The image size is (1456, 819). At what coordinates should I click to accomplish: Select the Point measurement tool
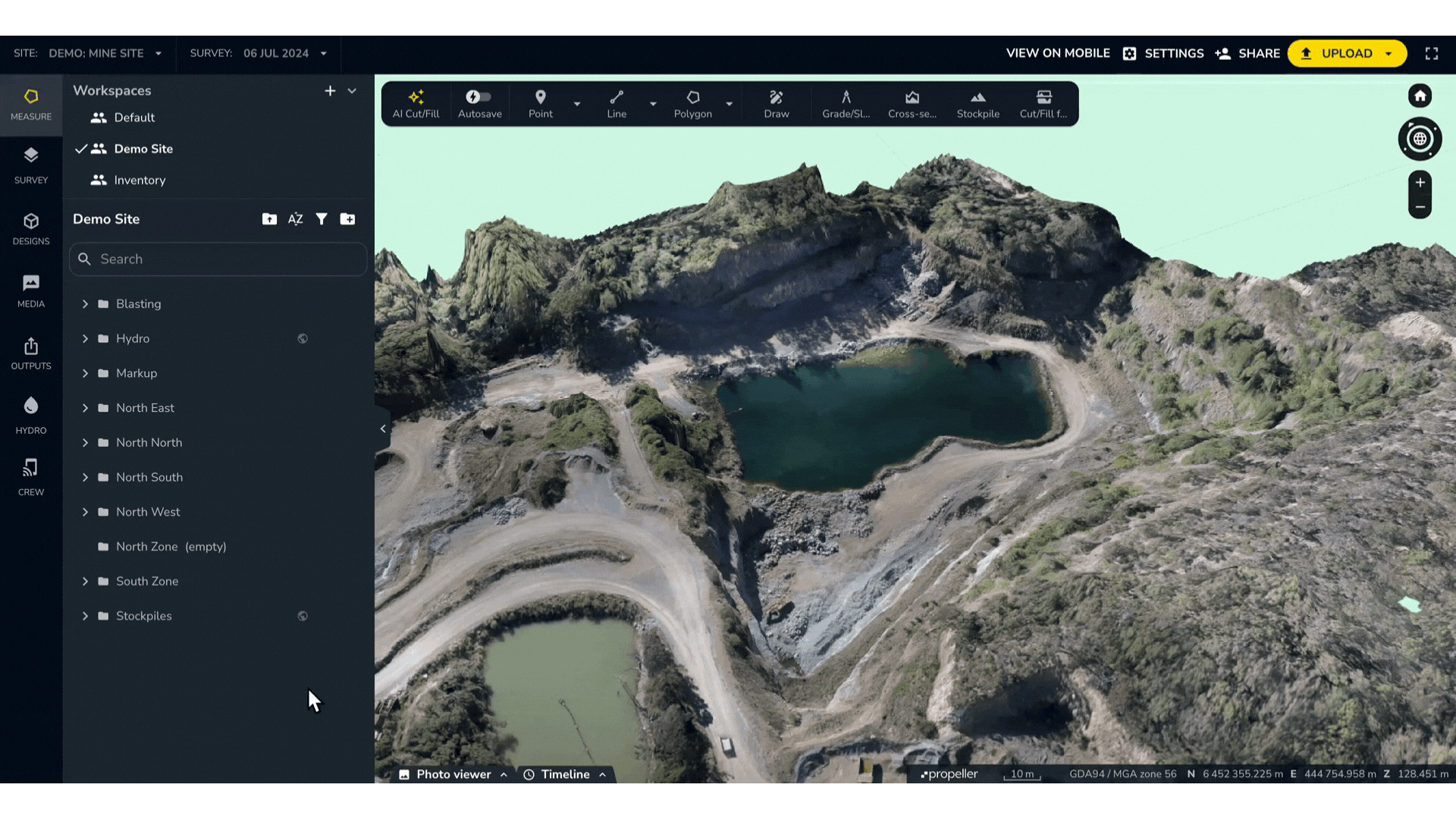coord(540,104)
